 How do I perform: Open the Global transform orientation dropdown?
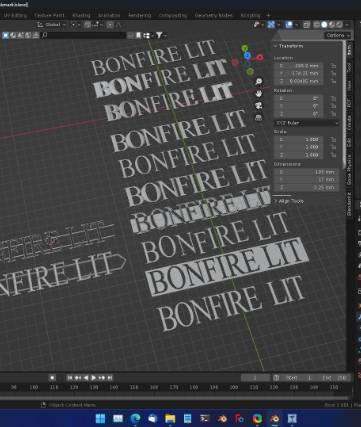tap(52, 25)
